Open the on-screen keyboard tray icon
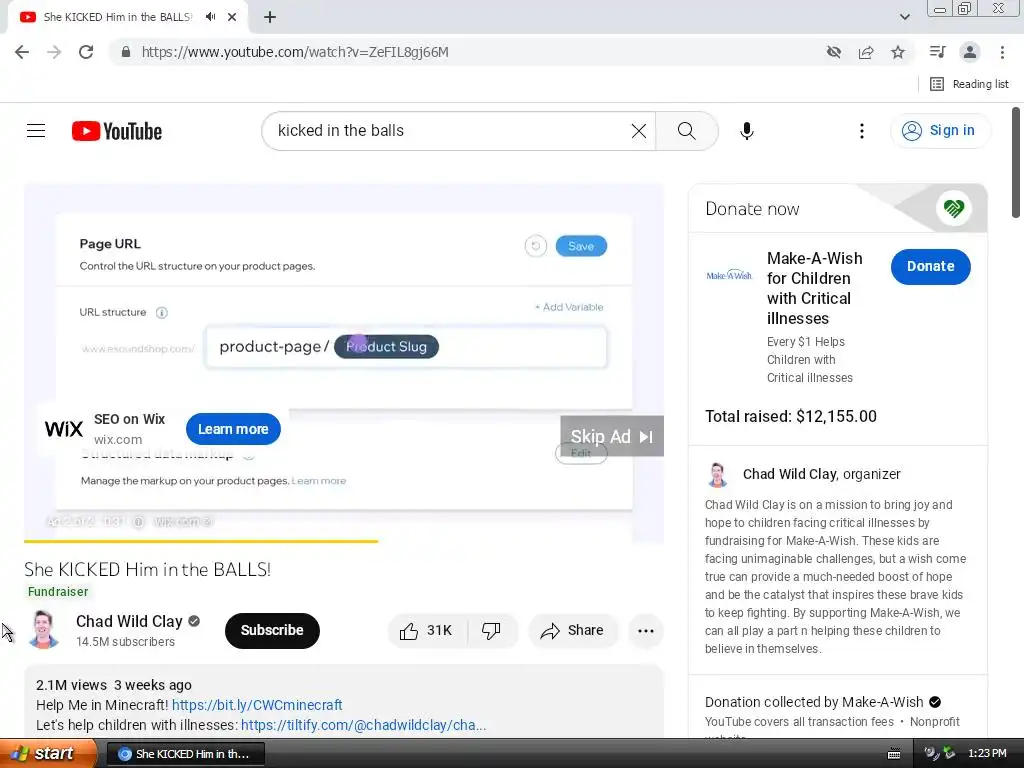 [894, 754]
